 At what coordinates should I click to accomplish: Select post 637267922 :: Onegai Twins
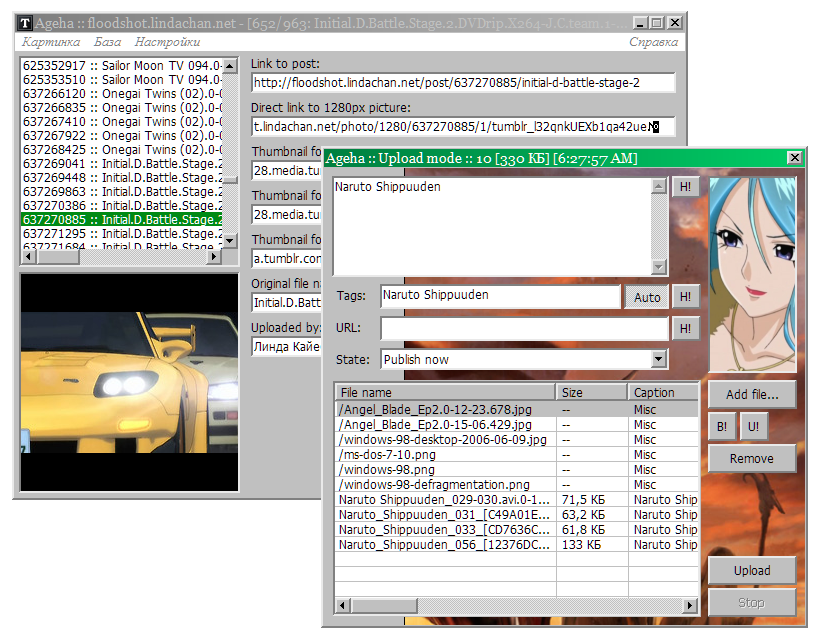122,136
